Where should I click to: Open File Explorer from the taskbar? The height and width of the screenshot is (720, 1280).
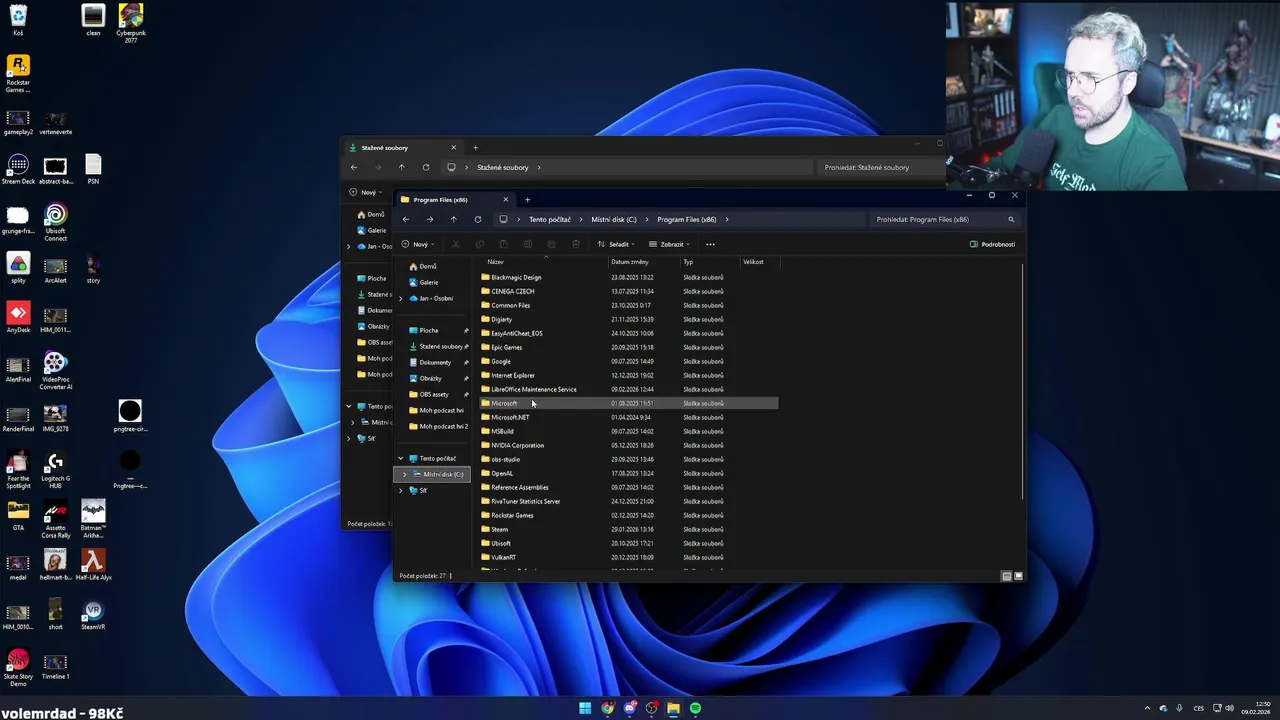click(673, 709)
